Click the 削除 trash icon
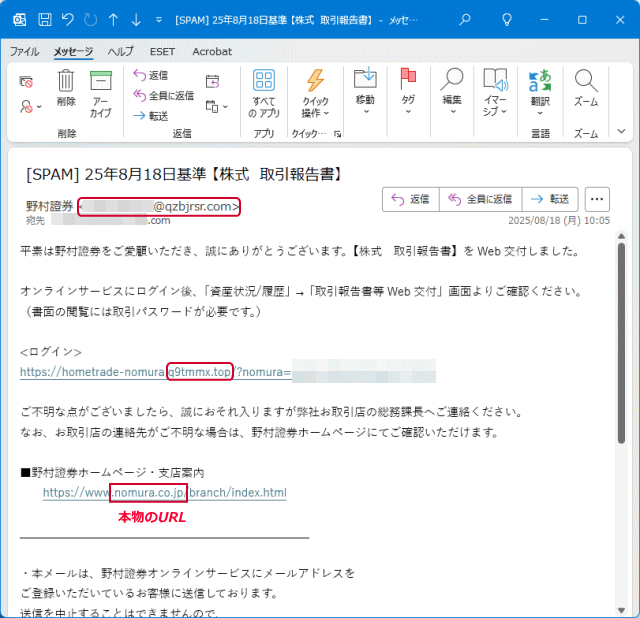 point(66,89)
